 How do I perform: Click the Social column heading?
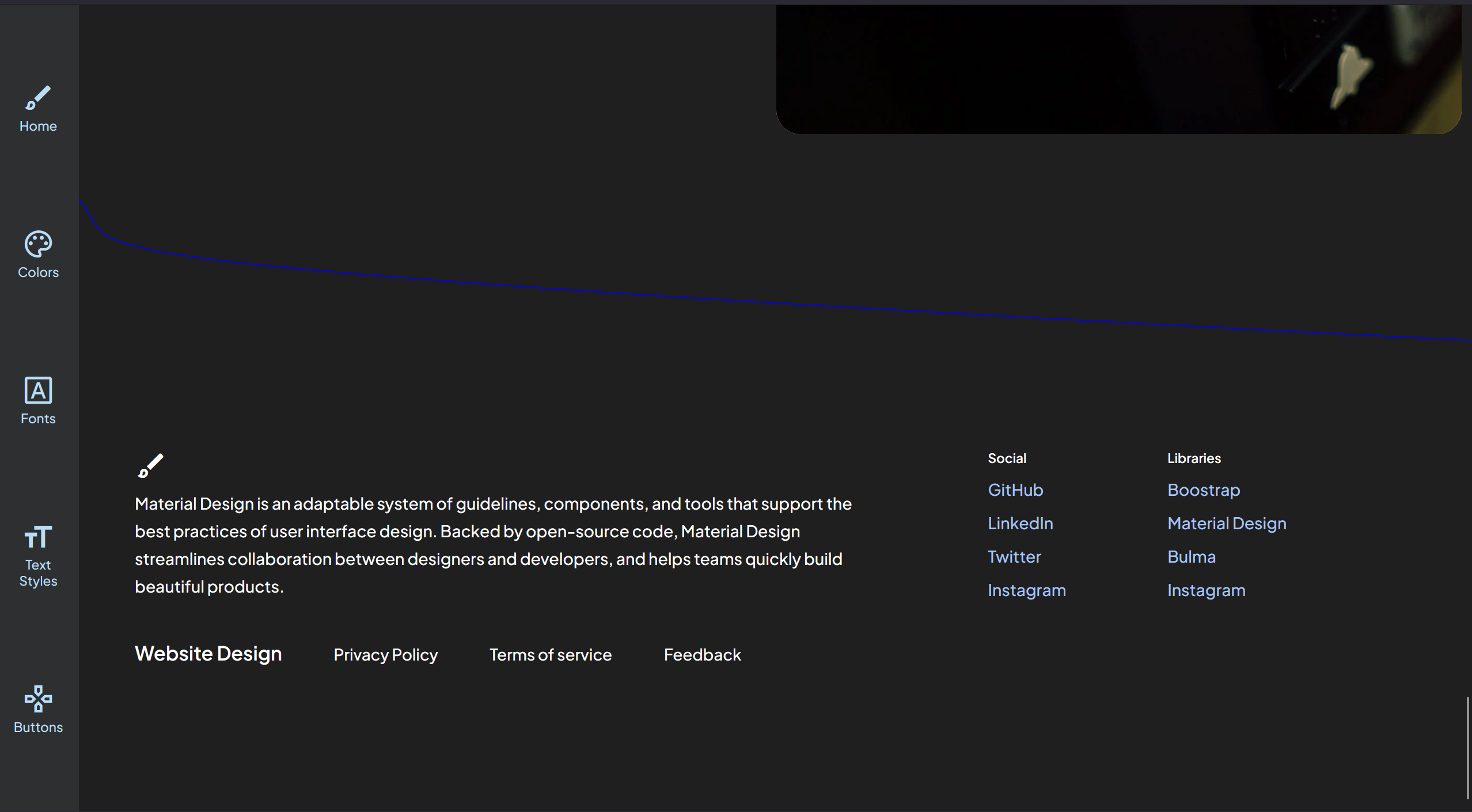click(x=1007, y=458)
